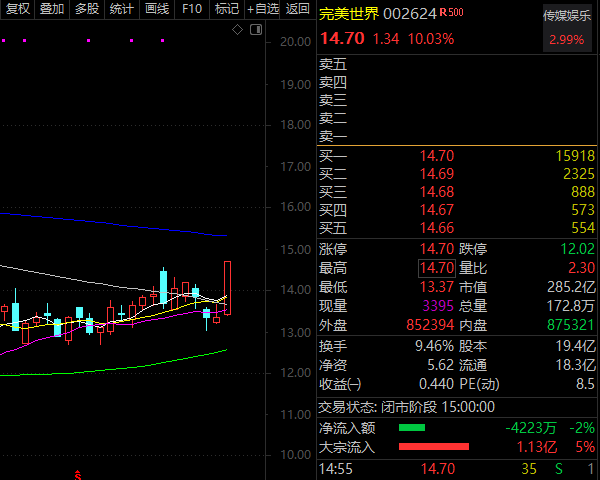Select the 叠加 toolbar item
Screen dimensions: 600x480
pos(52,9)
